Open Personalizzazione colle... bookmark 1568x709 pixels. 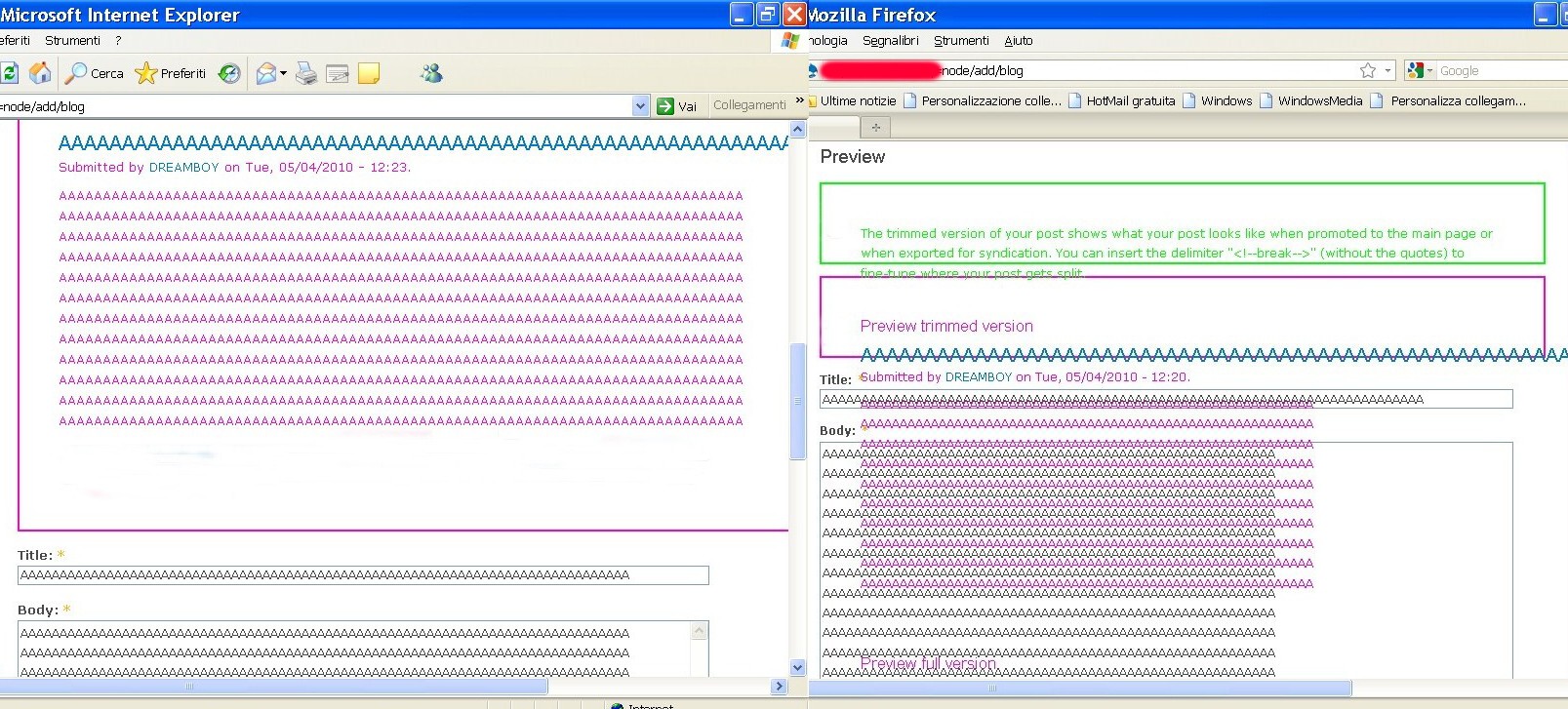pos(983,100)
